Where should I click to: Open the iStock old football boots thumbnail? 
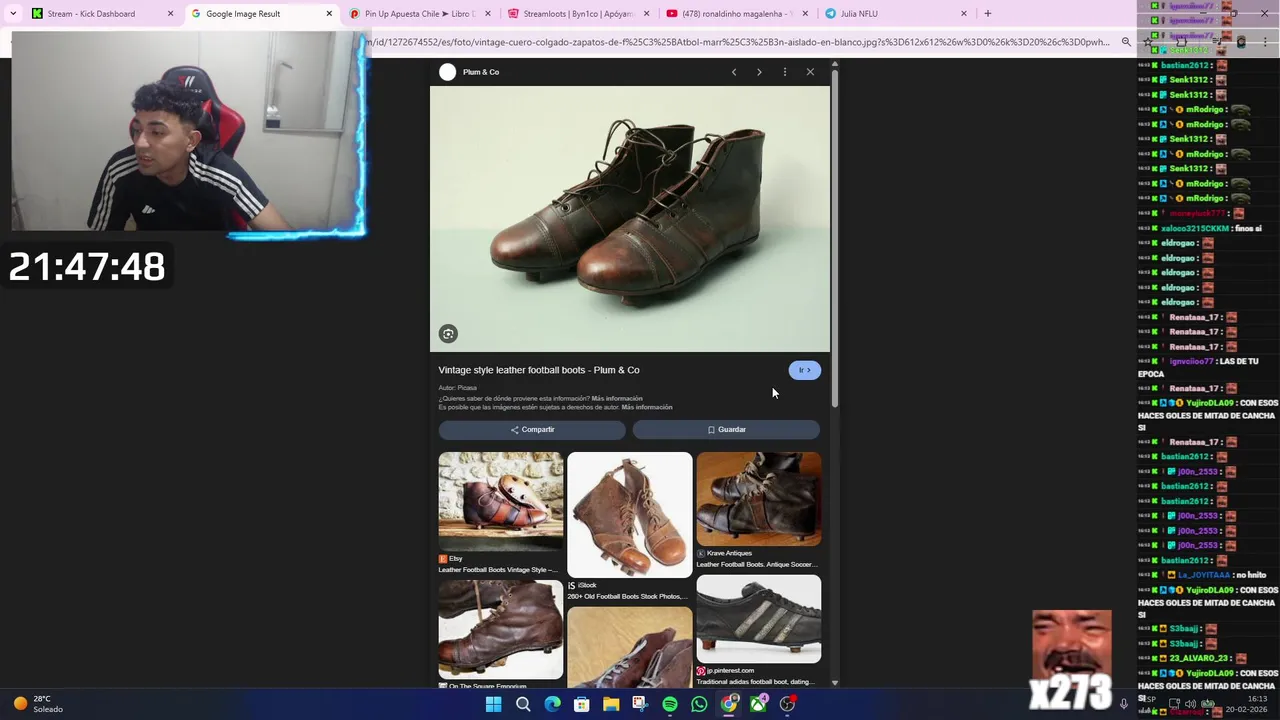tap(630, 515)
